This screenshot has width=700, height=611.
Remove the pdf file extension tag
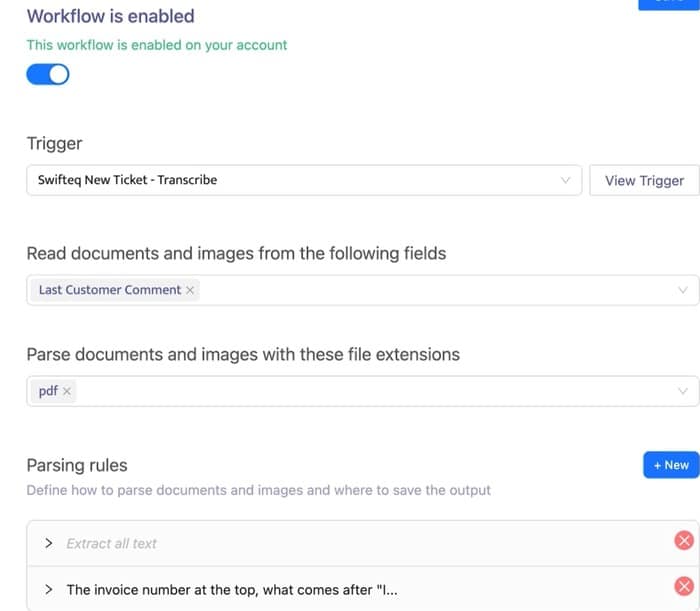(x=67, y=391)
